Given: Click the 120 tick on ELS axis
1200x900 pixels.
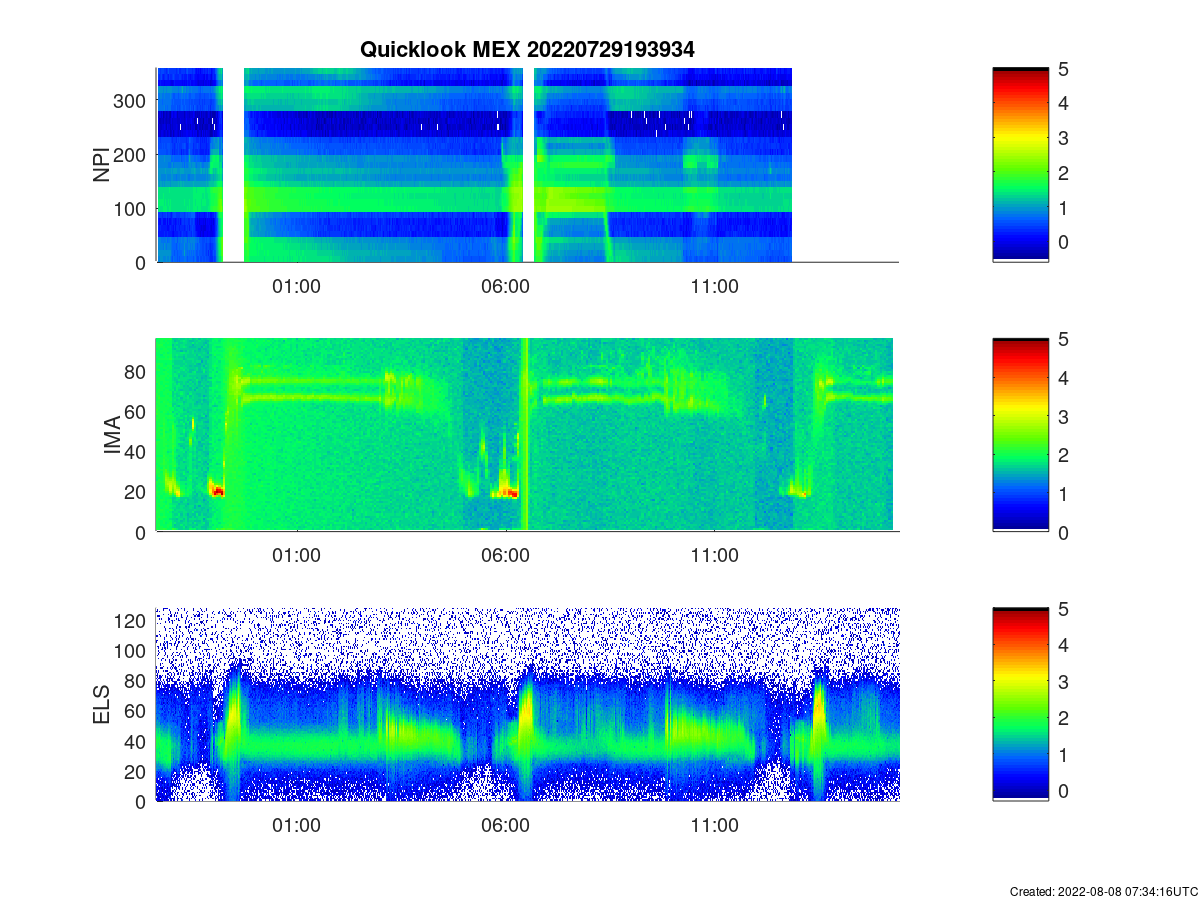Looking at the screenshot, I should click(x=129, y=621).
